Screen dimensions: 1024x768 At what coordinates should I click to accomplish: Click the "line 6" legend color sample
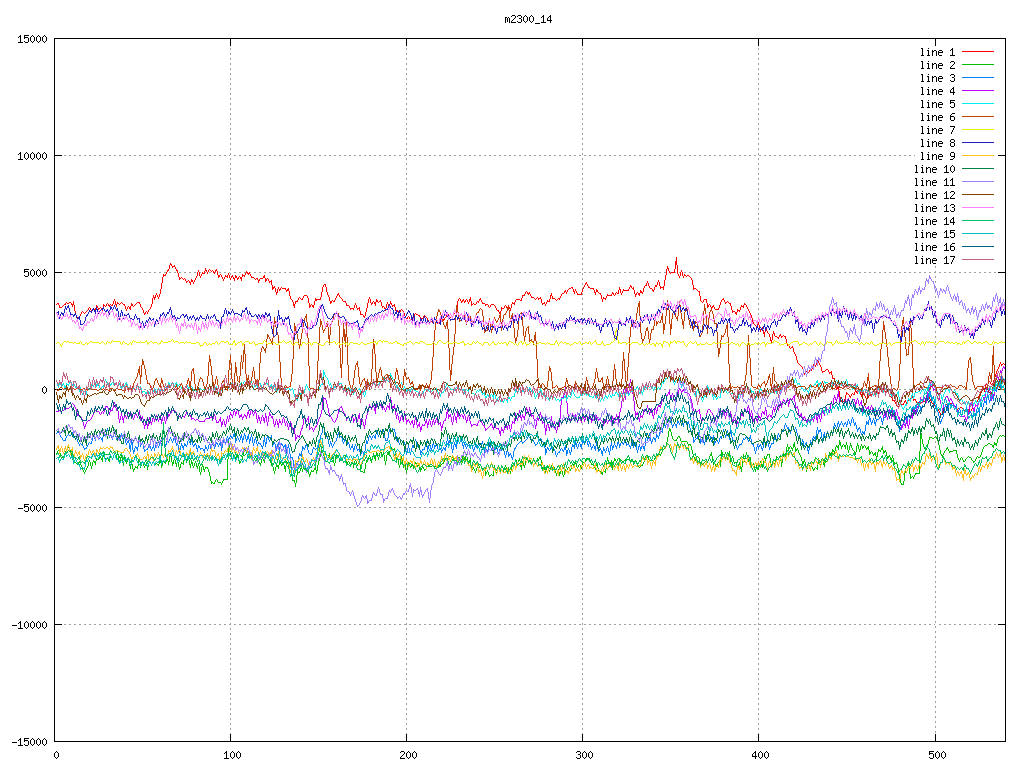tap(978, 117)
